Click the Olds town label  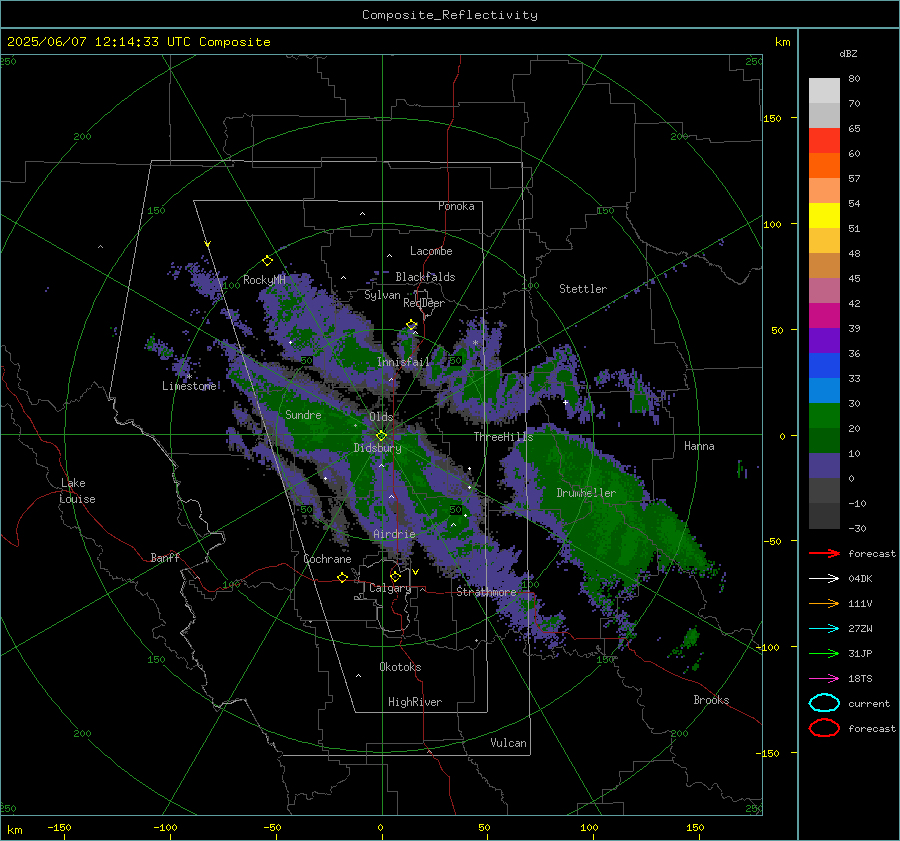[381, 417]
